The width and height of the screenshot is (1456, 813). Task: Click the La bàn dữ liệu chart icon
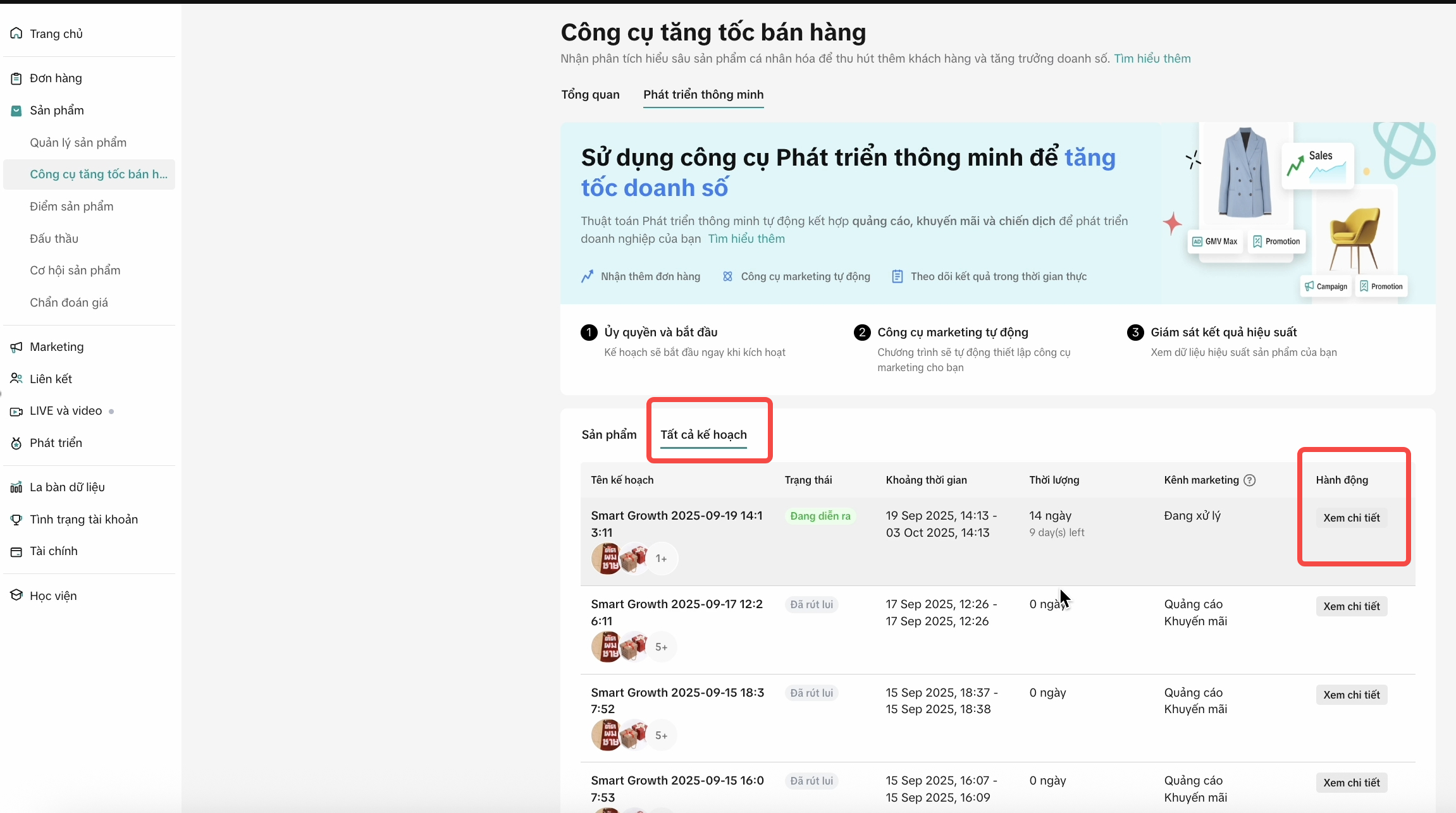16,487
